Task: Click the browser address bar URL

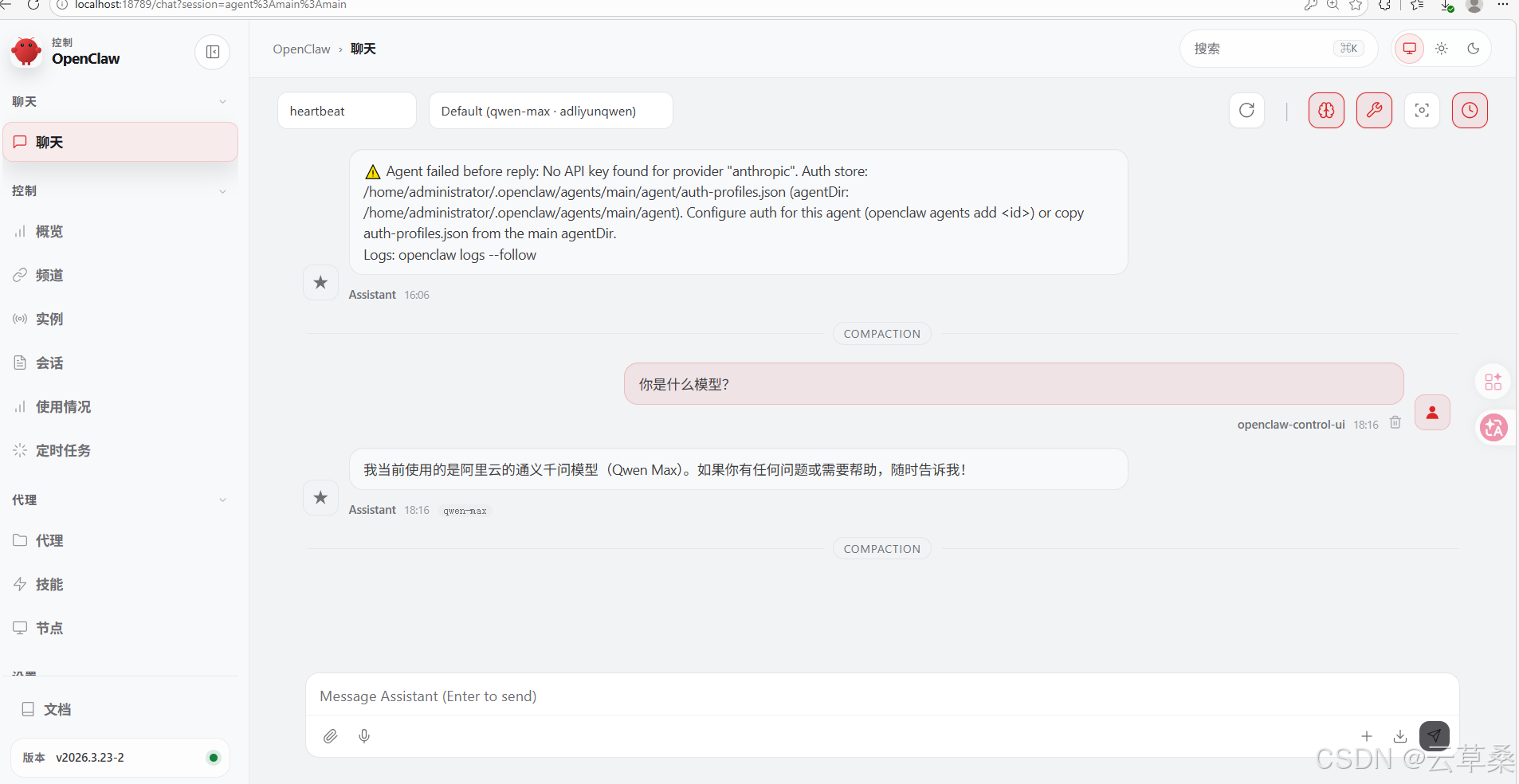Action: [210, 5]
